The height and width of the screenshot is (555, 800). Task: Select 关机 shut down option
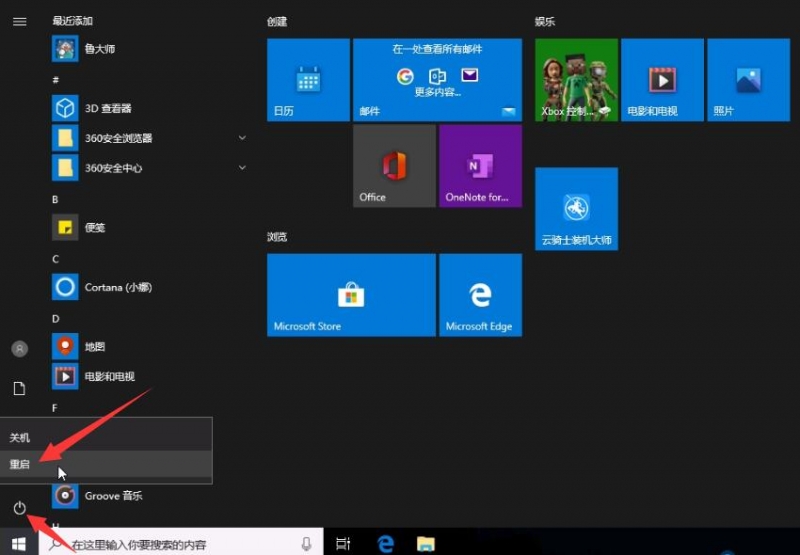(106, 437)
